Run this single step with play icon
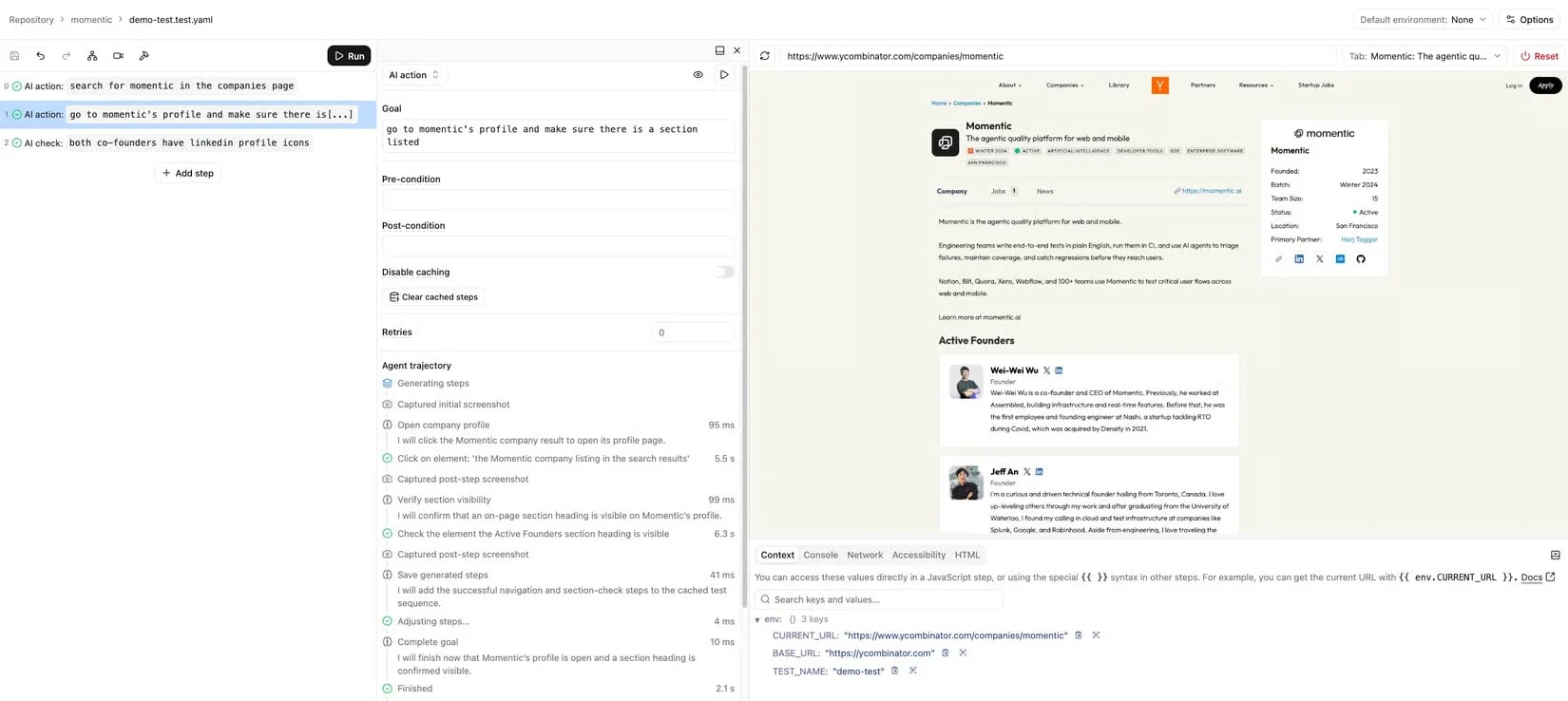The image size is (1568, 701). tap(724, 75)
